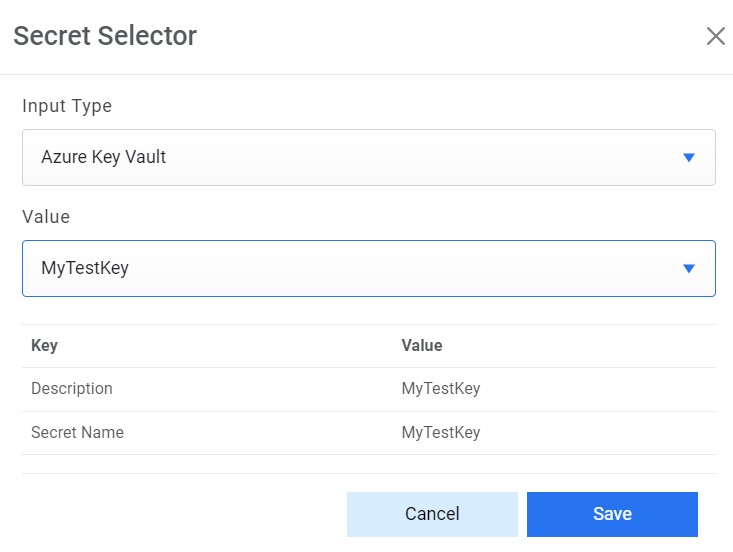Click the Cancel button

432,514
